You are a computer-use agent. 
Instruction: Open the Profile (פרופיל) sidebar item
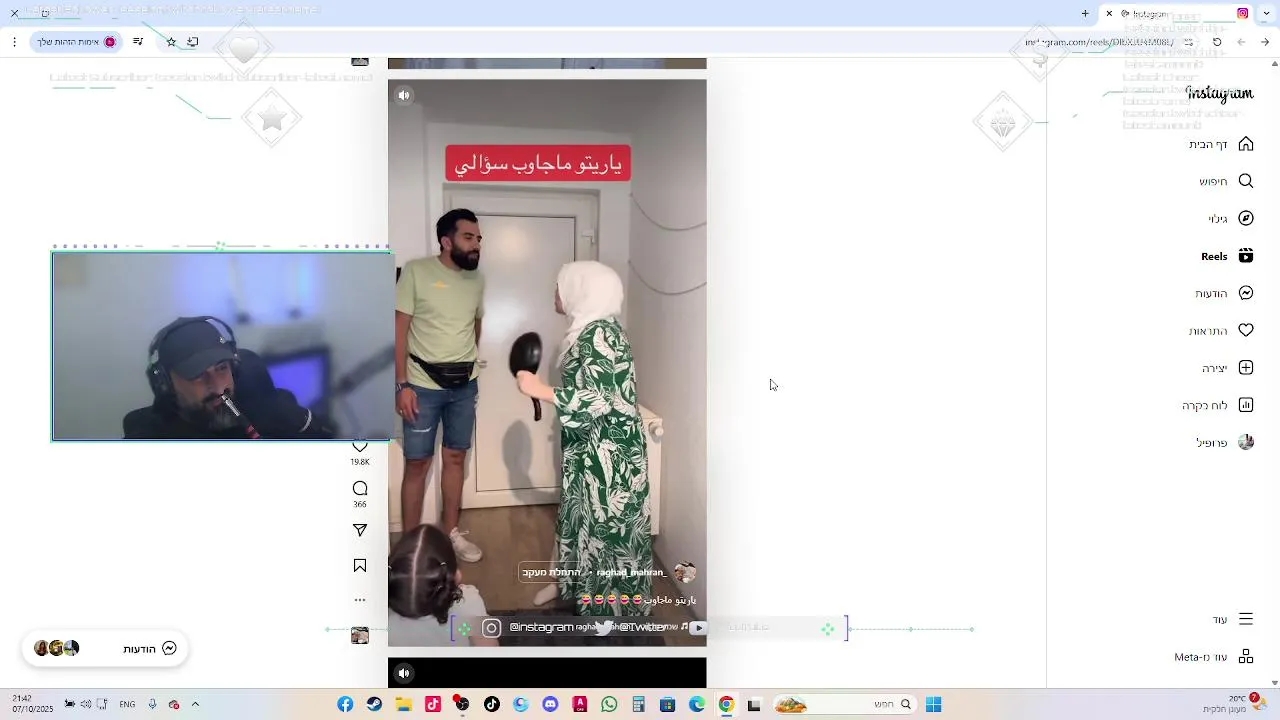tap(1225, 442)
